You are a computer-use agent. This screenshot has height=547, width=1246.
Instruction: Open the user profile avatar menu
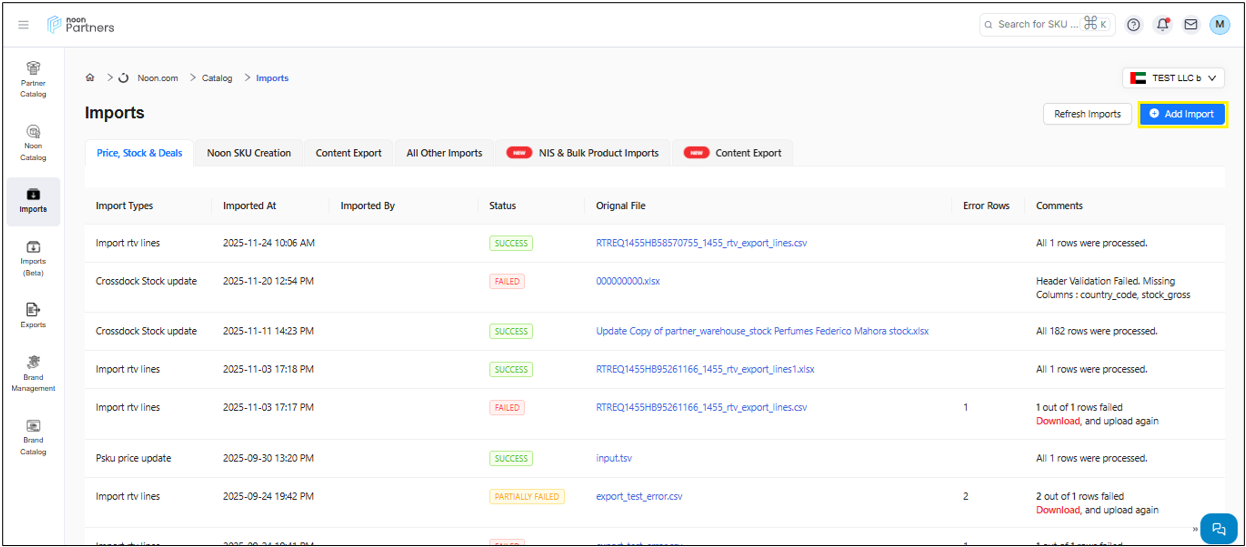coord(1219,25)
